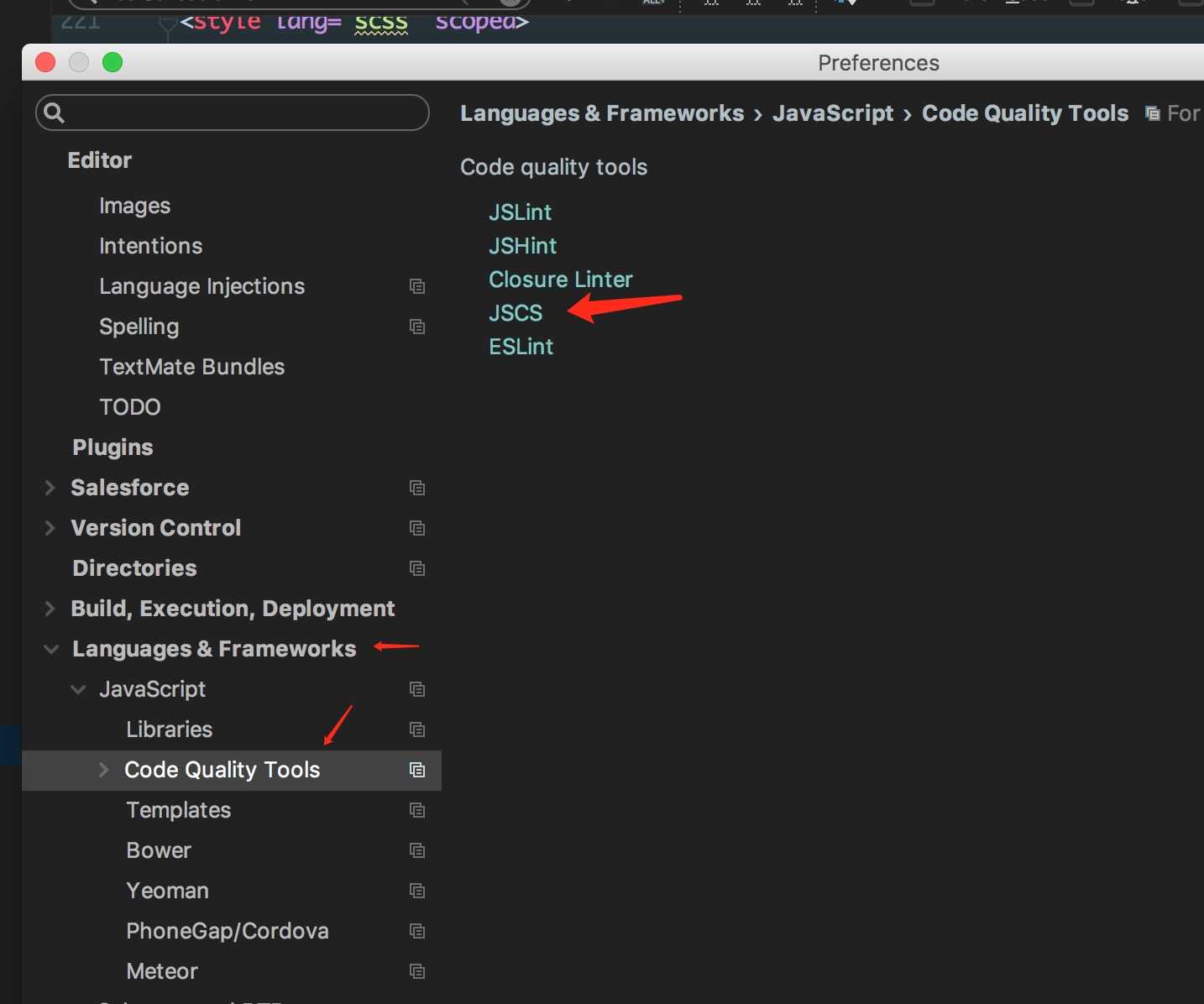Select Yeoman under JavaScript
1204x1004 pixels.
167,891
